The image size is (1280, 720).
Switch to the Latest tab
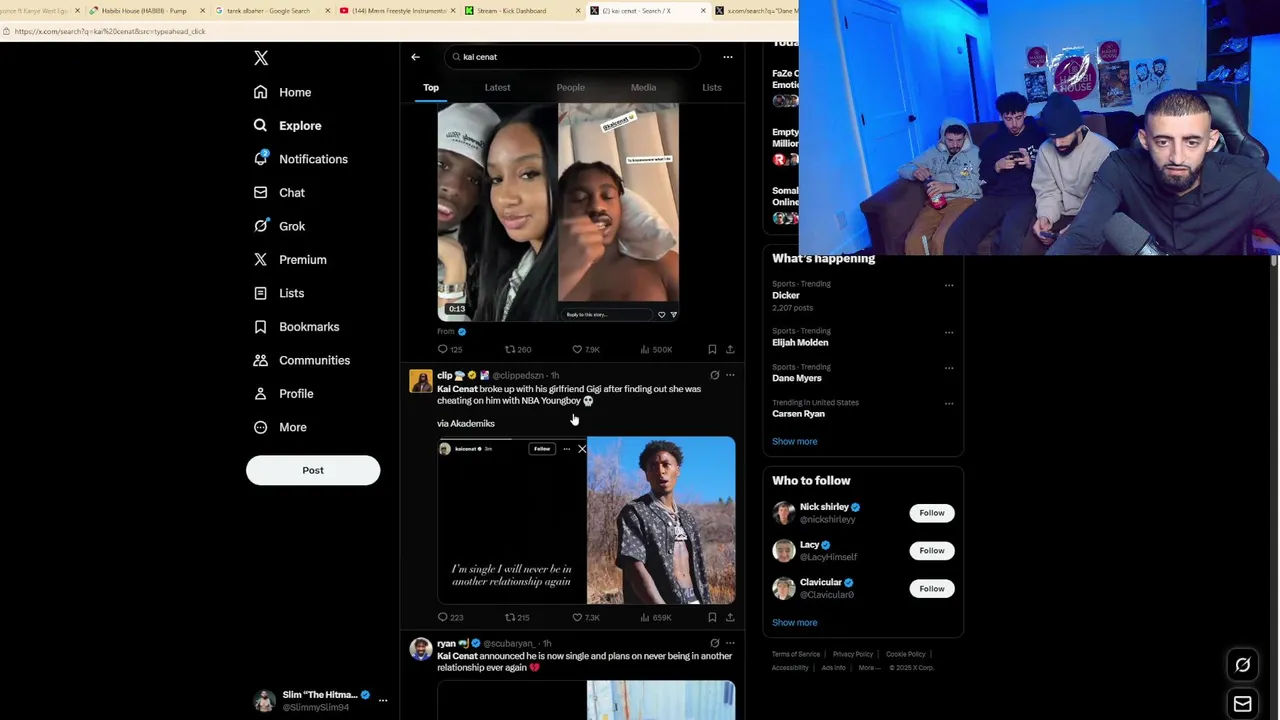pyautogui.click(x=497, y=87)
